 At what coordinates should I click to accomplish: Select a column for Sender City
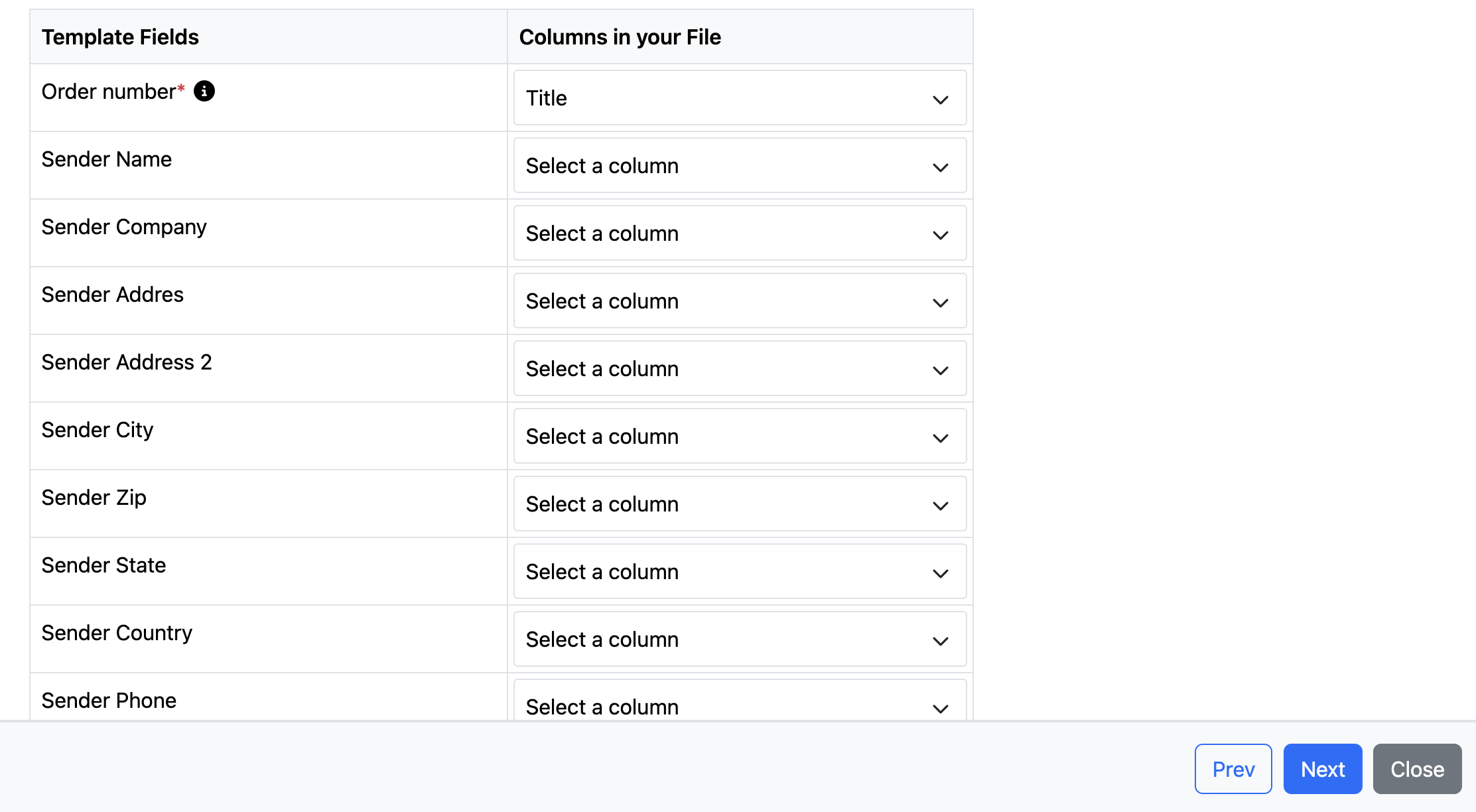(740, 437)
